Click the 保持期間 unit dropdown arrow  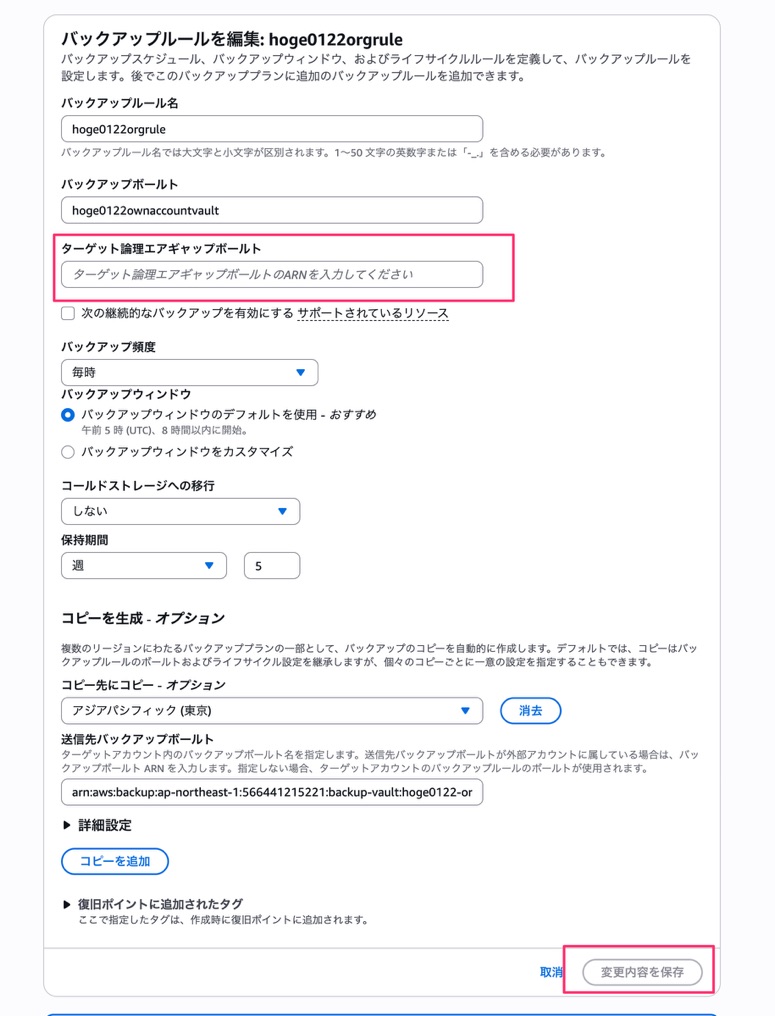[209, 566]
